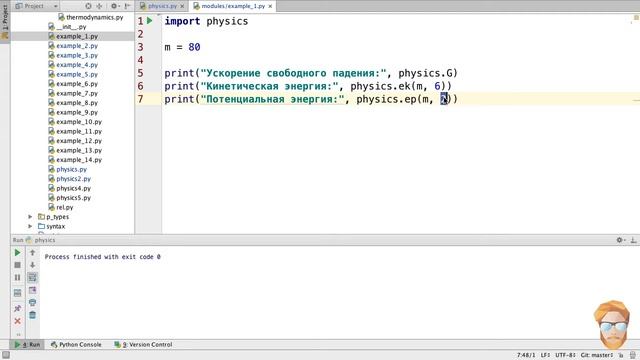
Task: Toggle the read-only lock icon in the status bar
Action: tap(621, 355)
